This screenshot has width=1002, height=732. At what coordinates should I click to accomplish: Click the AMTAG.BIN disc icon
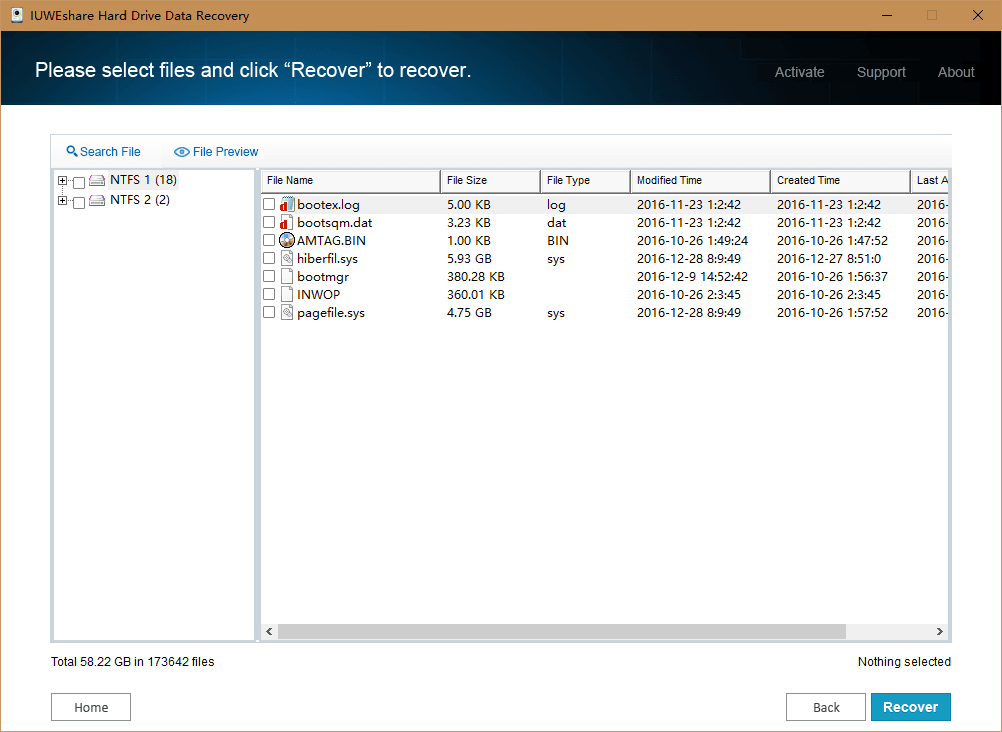click(287, 240)
